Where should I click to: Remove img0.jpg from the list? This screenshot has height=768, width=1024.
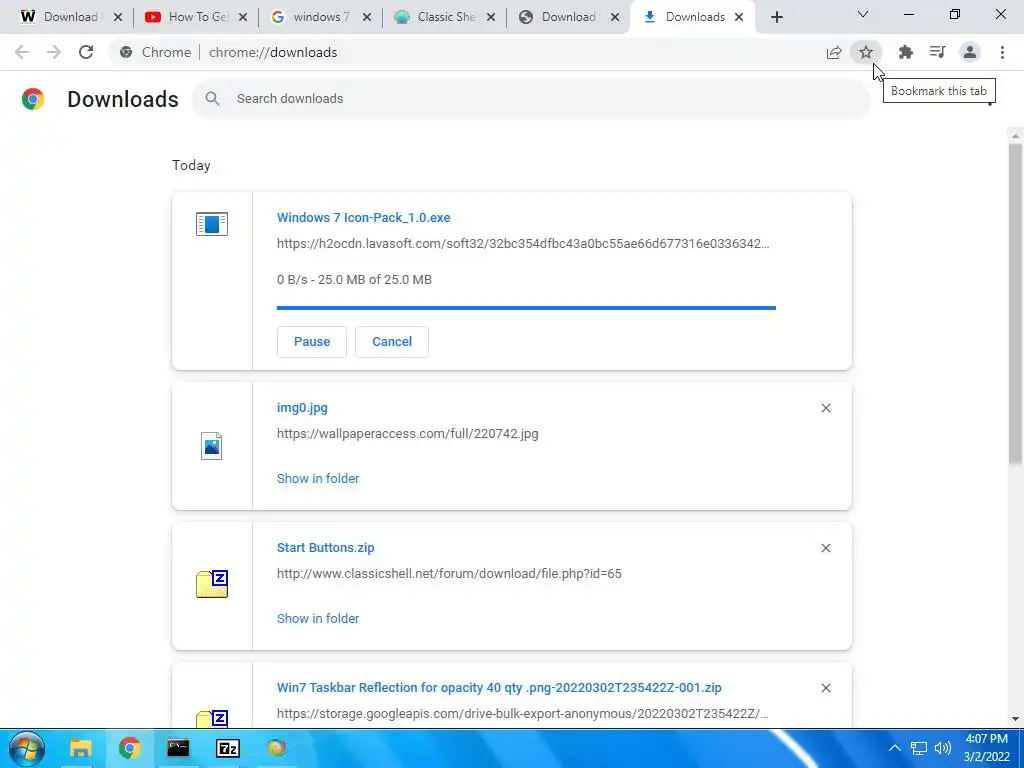(x=826, y=408)
